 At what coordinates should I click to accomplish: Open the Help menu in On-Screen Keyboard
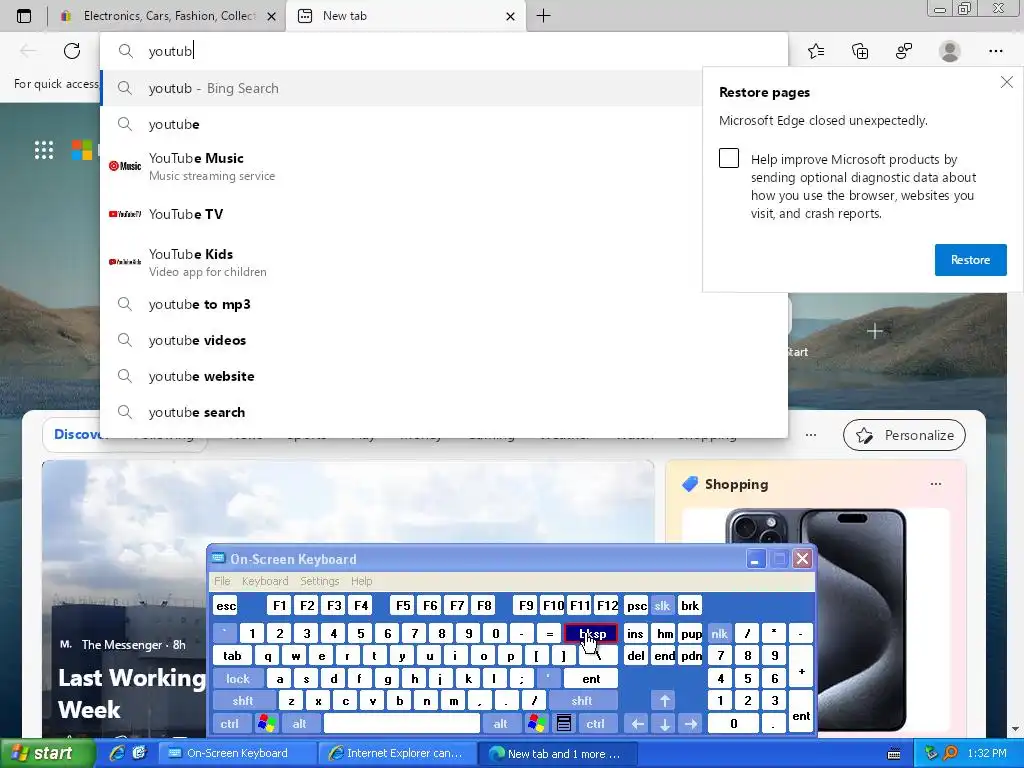point(361,581)
